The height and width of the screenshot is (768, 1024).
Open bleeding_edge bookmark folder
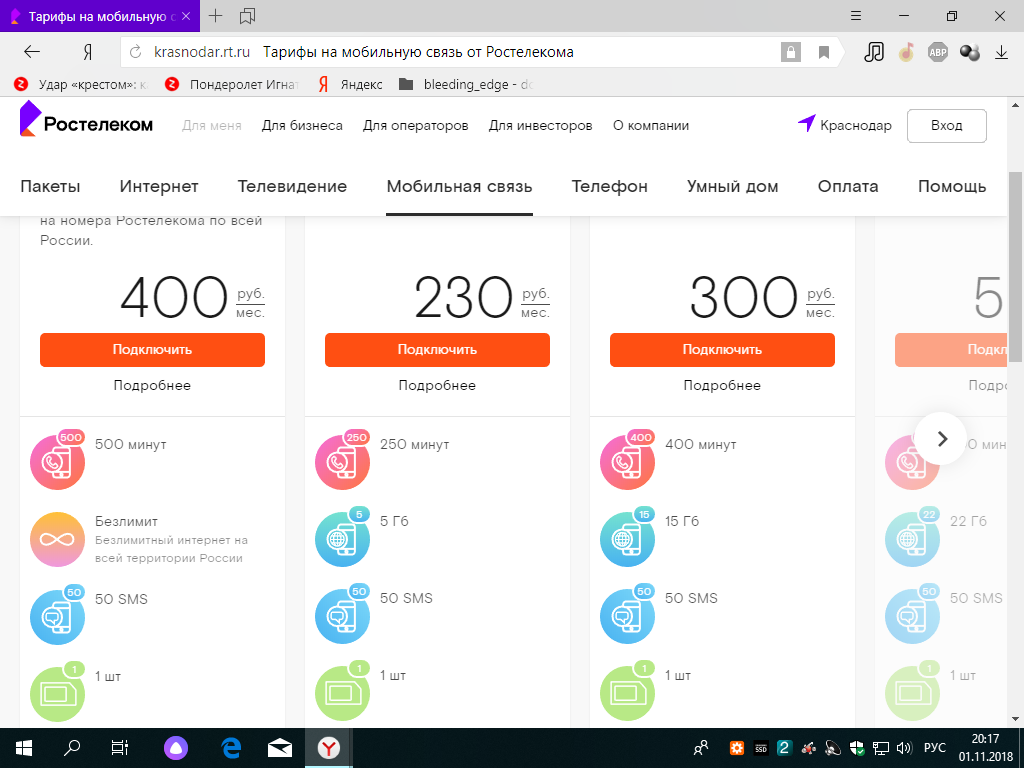pyautogui.click(x=466, y=84)
